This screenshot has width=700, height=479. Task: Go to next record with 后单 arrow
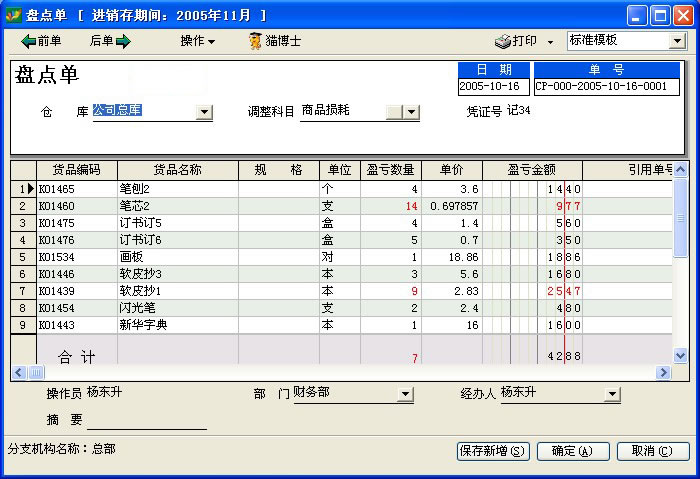(123, 41)
